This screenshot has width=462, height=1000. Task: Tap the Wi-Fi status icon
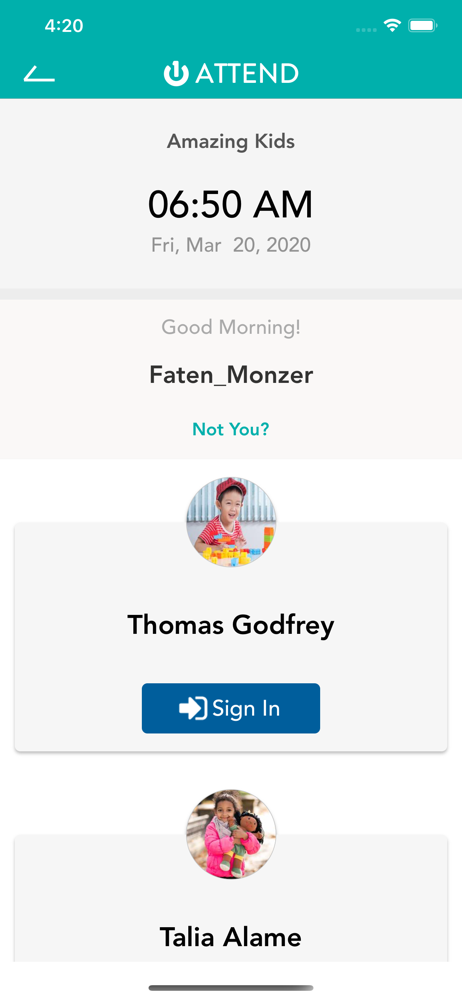pos(392,26)
